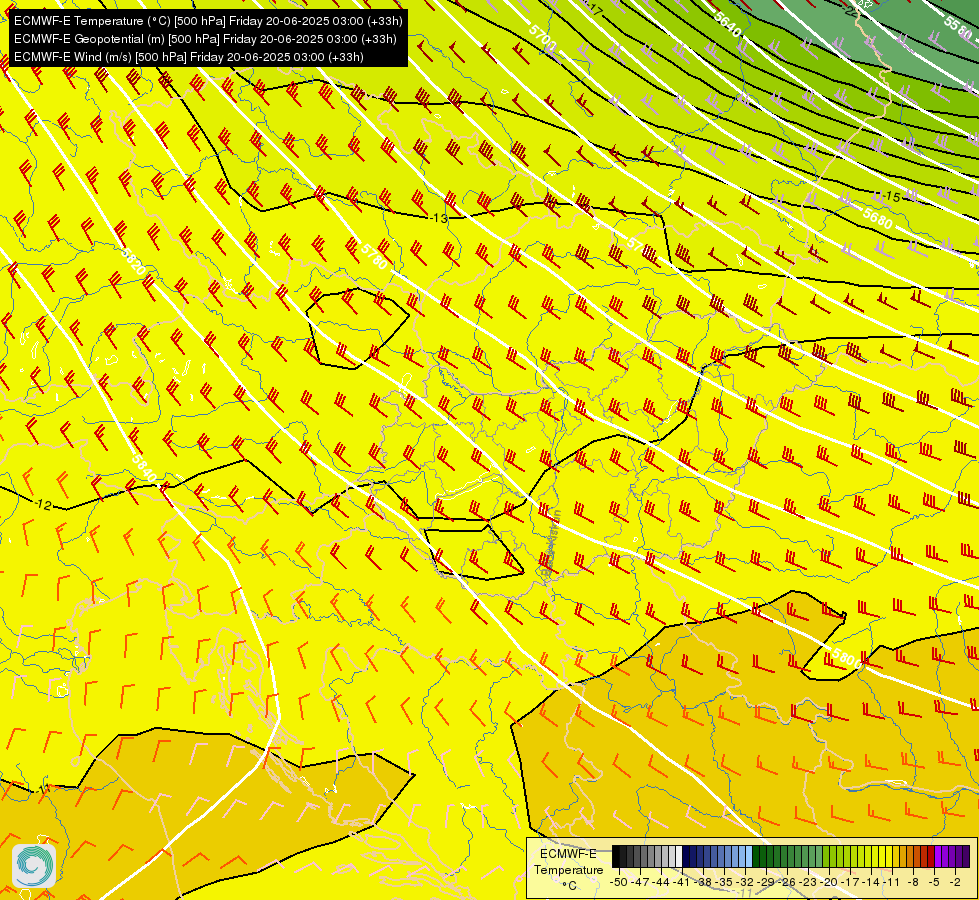Screen dimensions: 979x900
Task: Click the -15 isotherm label
Action: pos(893,197)
